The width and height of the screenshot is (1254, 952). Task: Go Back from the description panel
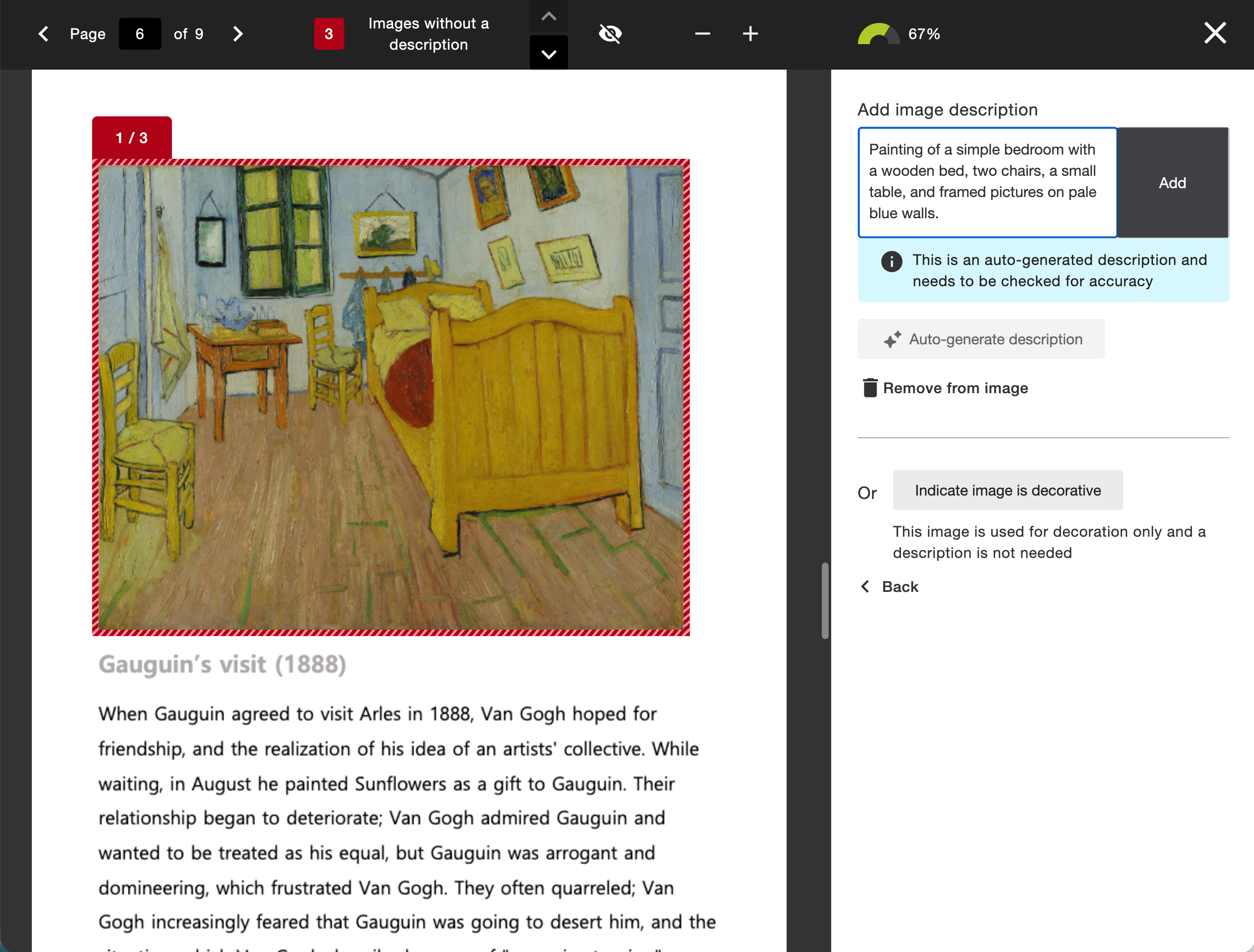click(889, 587)
